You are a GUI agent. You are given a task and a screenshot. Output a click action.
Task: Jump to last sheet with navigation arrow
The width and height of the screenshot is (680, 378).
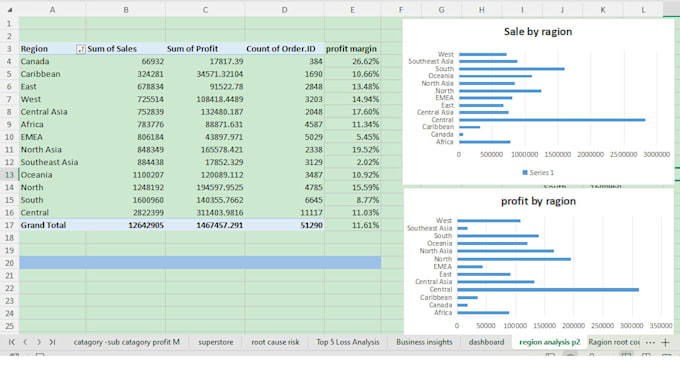52,342
